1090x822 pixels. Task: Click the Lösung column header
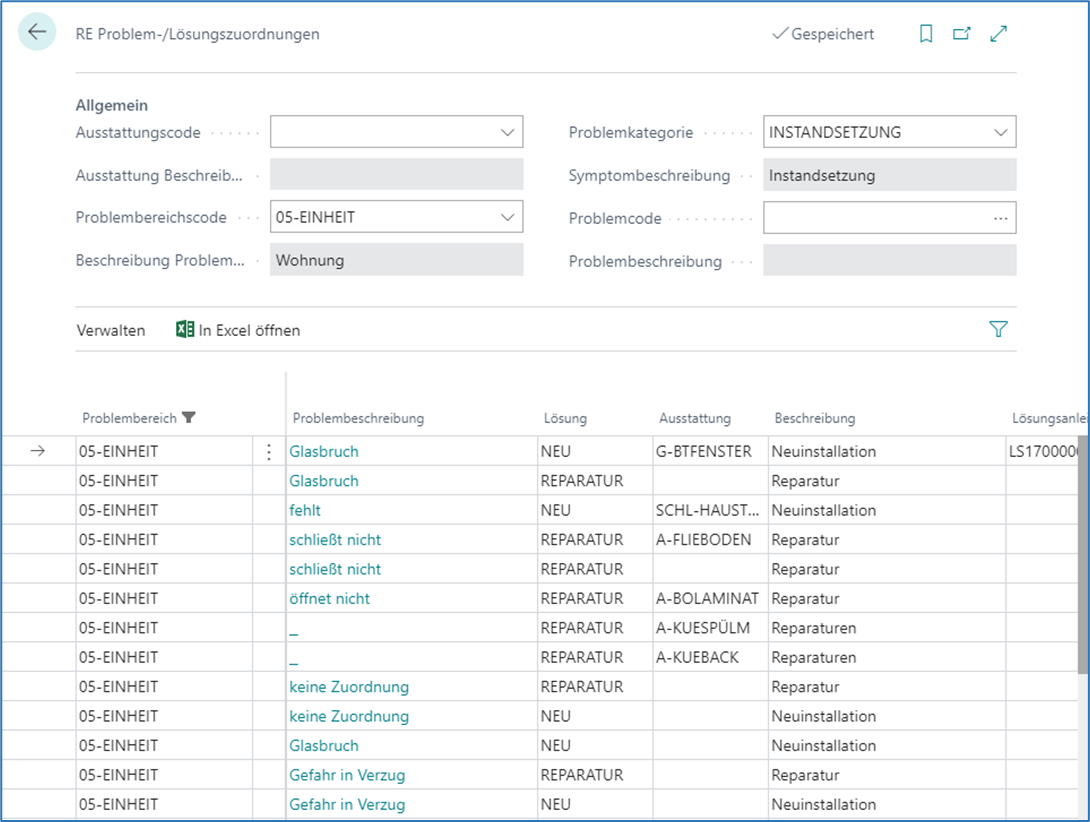point(565,418)
